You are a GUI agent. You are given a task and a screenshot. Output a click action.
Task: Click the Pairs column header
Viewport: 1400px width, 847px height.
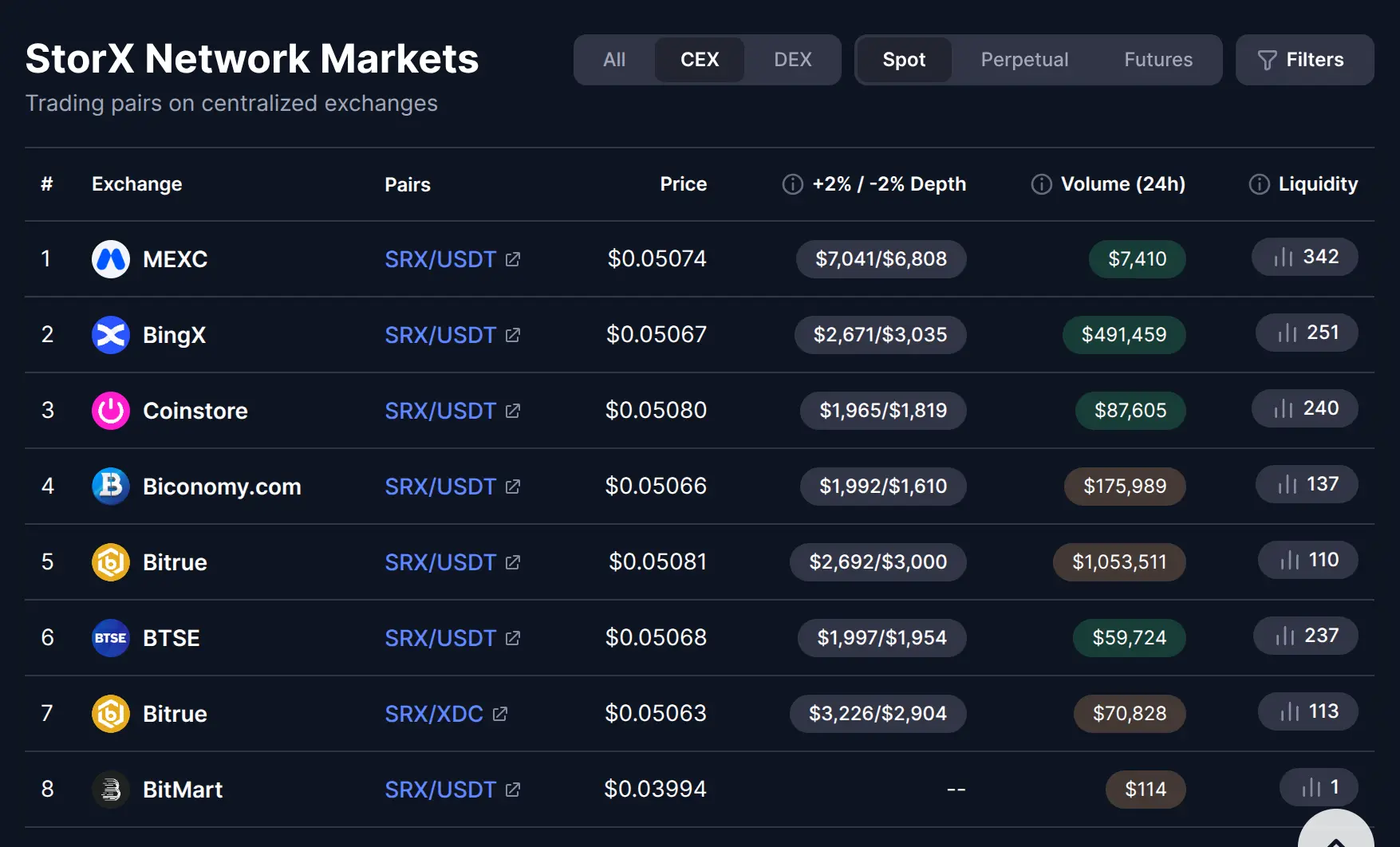408,184
